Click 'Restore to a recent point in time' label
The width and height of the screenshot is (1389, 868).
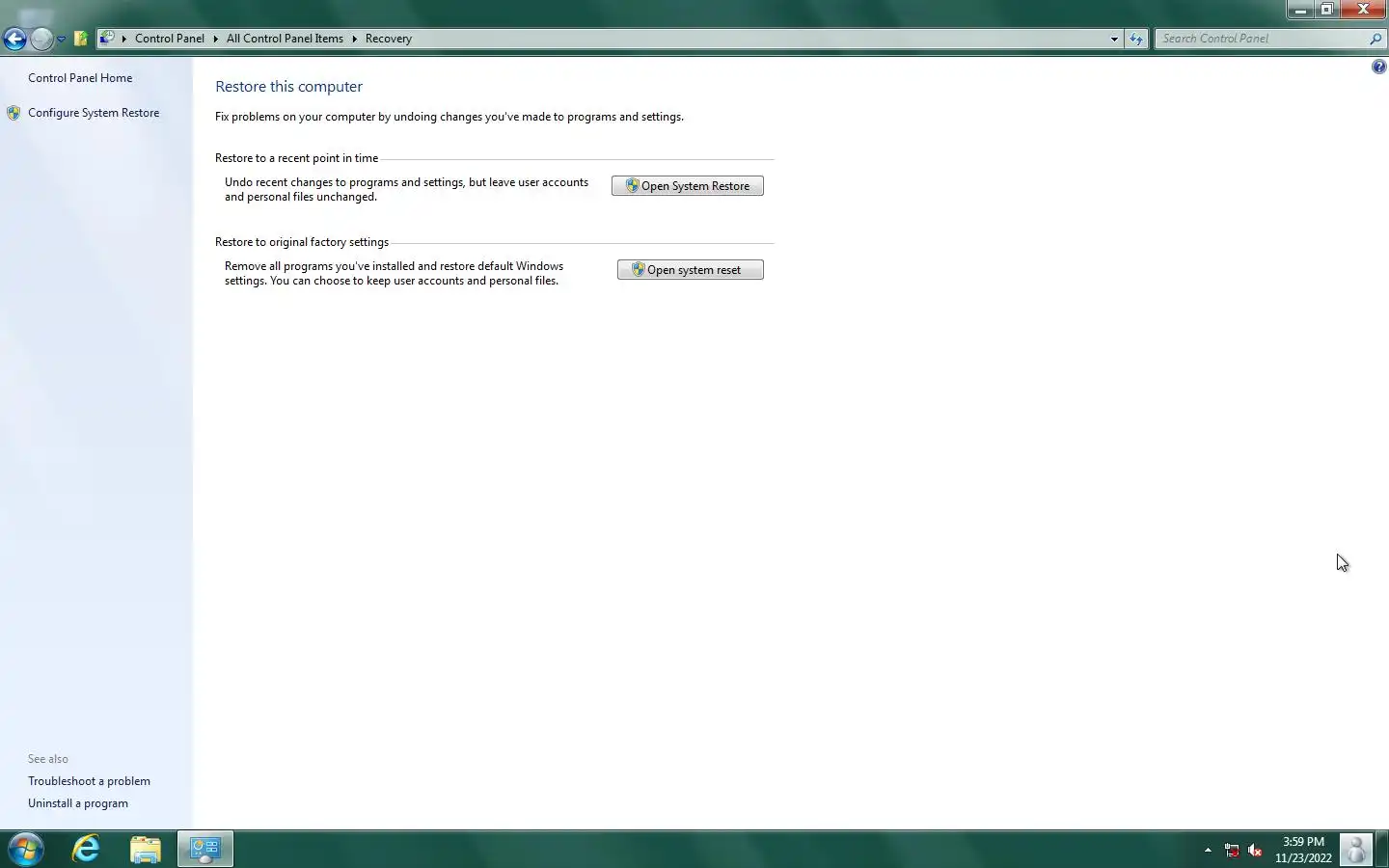click(296, 158)
